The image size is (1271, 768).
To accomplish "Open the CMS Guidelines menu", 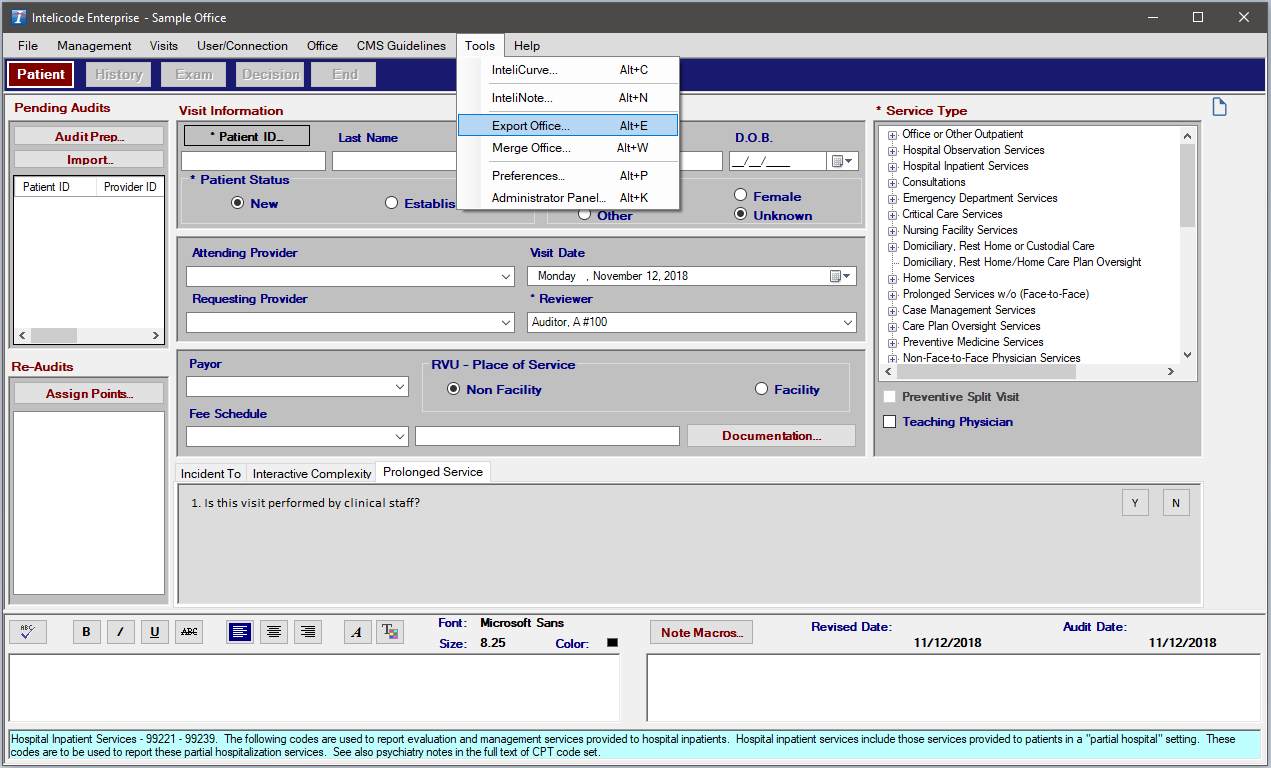I will point(401,46).
